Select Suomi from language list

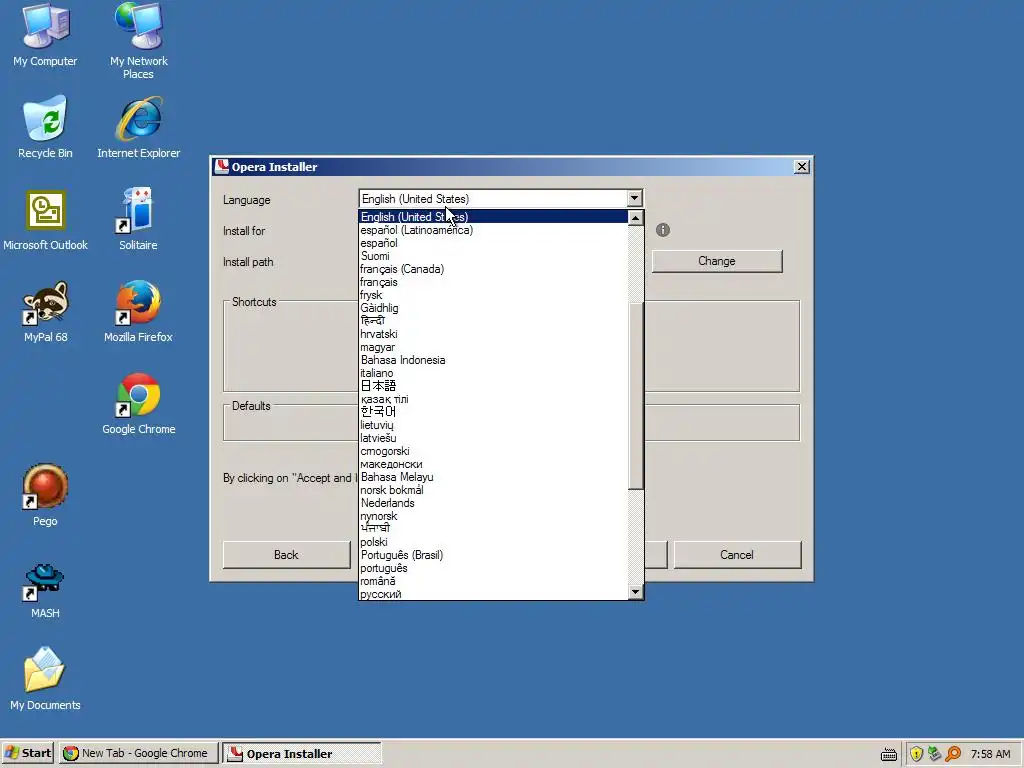[x=493, y=256]
